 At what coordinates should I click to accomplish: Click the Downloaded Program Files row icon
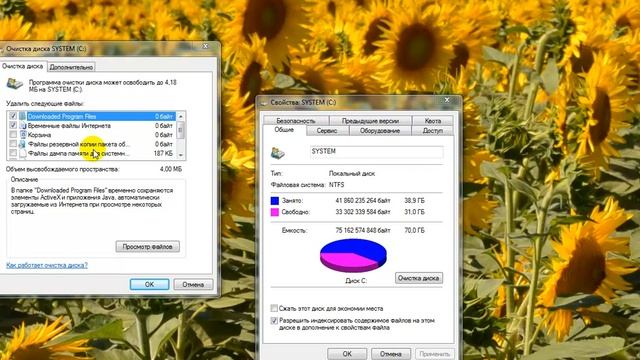(22, 116)
